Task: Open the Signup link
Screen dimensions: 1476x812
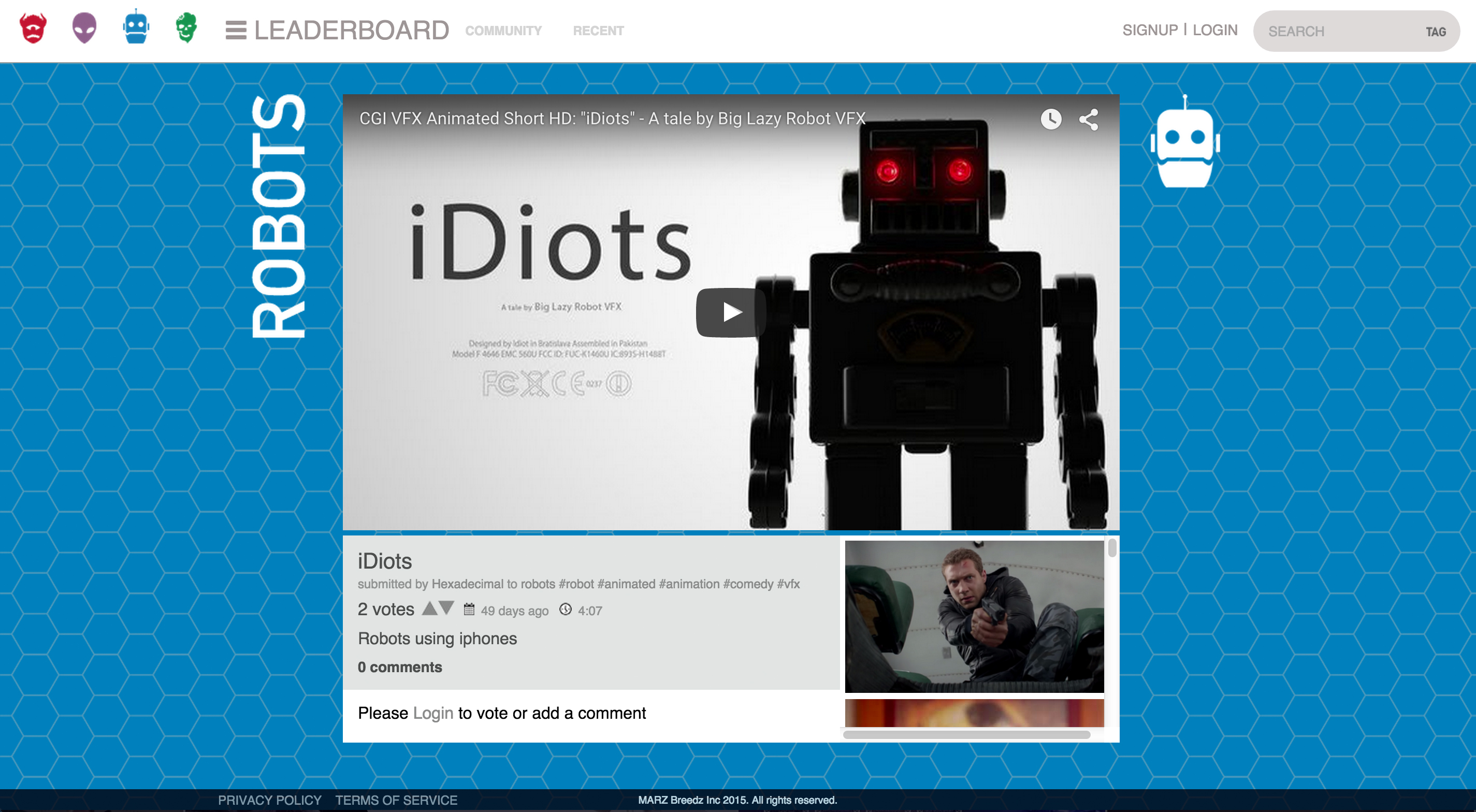Action: point(1149,30)
